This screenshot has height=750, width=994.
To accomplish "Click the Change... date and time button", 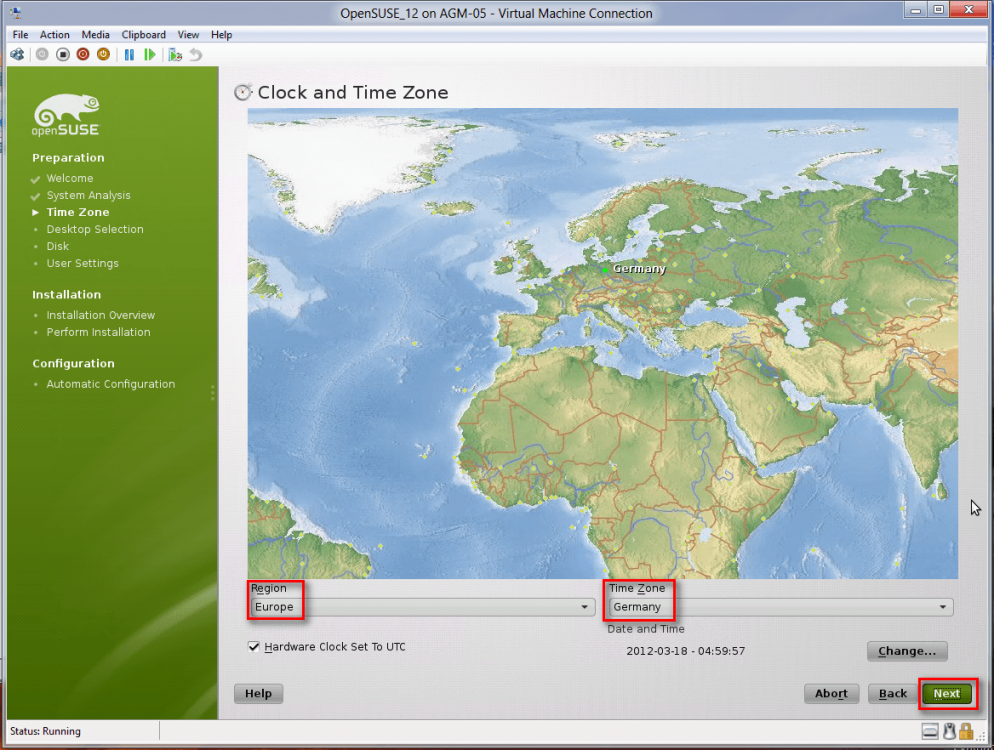I will [906, 651].
